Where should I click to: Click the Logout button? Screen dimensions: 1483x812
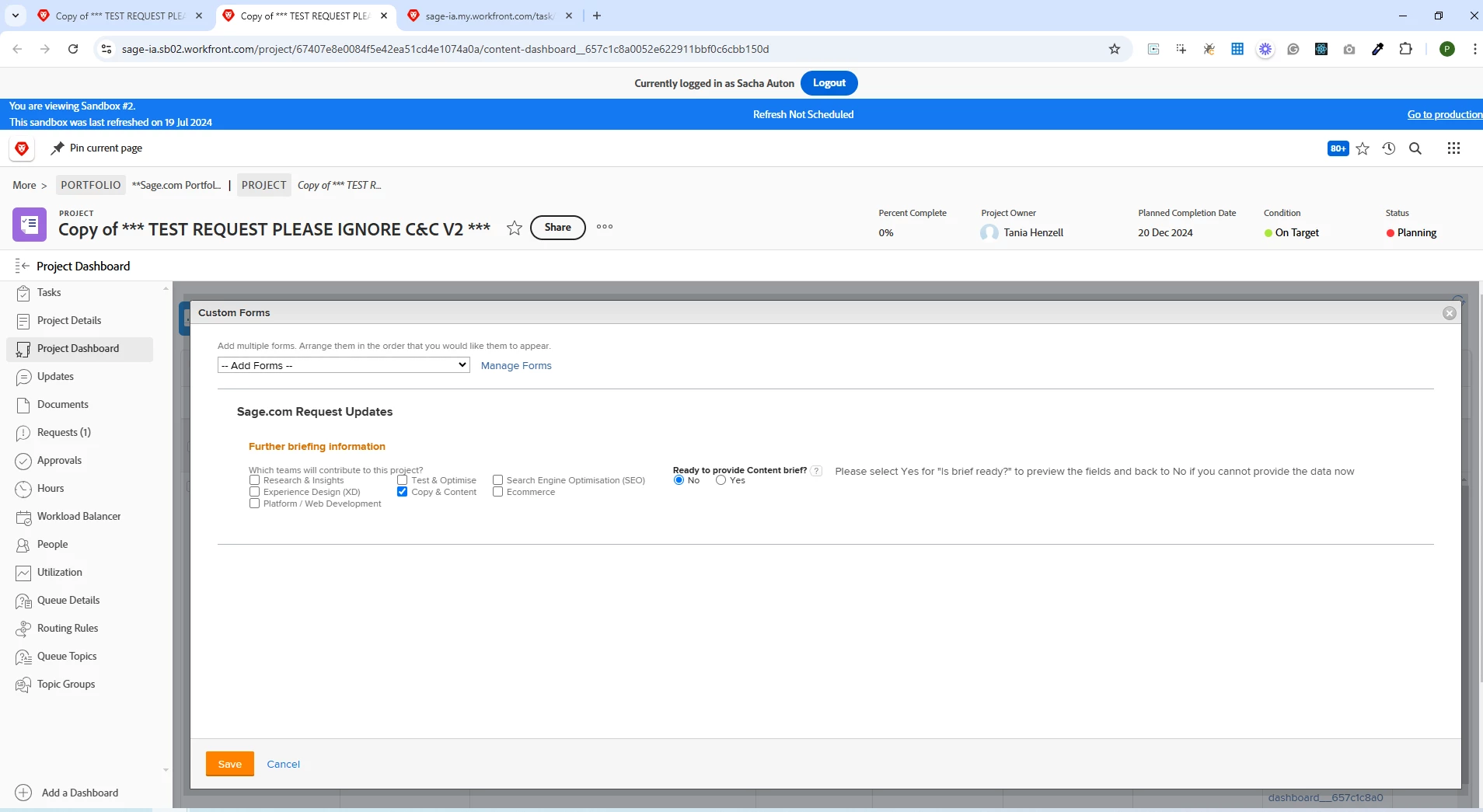pos(829,83)
